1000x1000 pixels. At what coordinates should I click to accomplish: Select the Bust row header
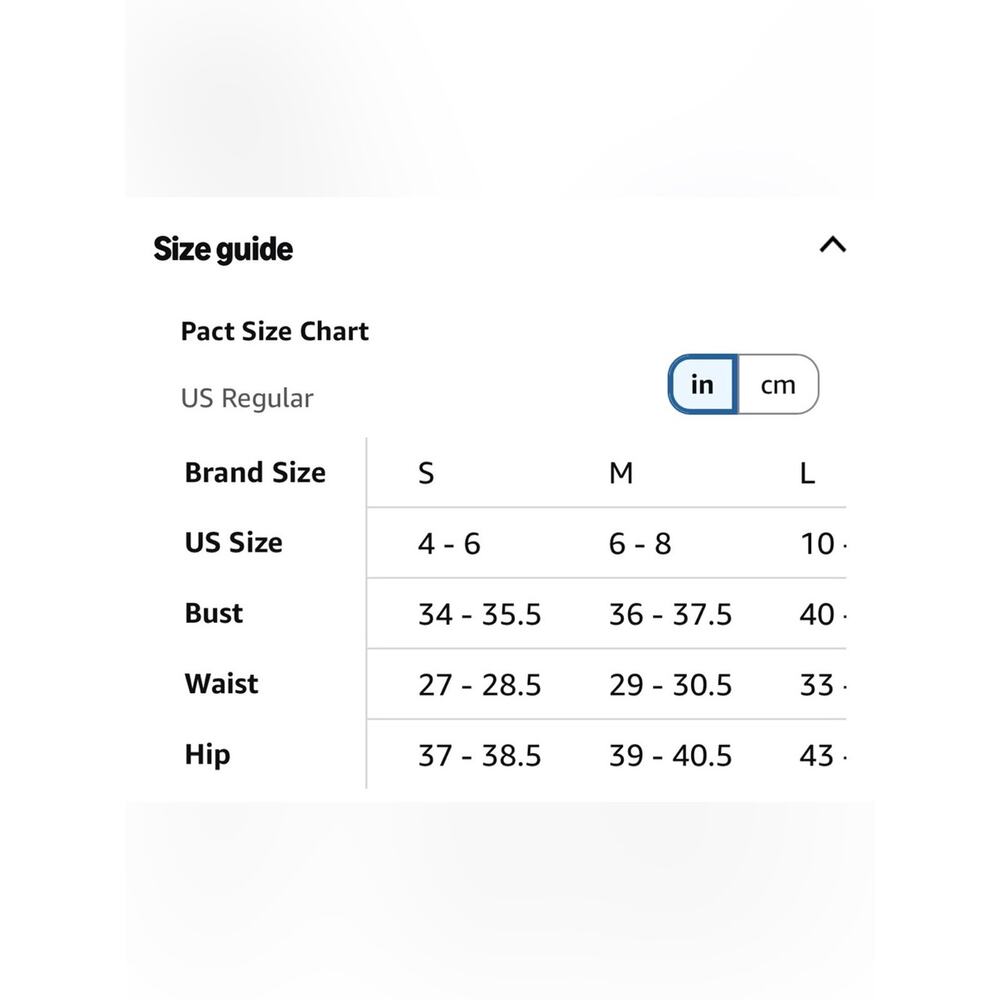[214, 614]
